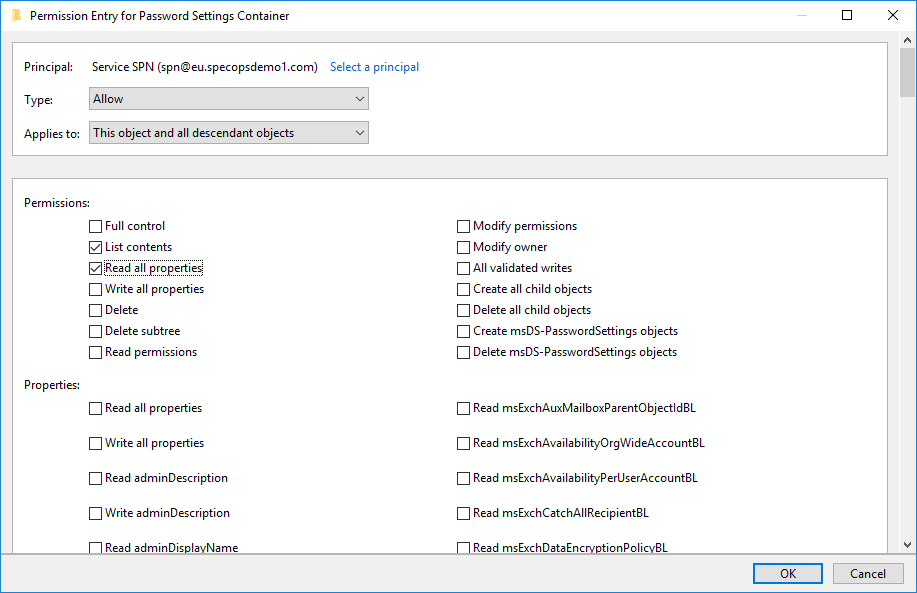Dismiss the dialog with Cancel
The width and height of the screenshot is (917, 593).
(x=868, y=574)
